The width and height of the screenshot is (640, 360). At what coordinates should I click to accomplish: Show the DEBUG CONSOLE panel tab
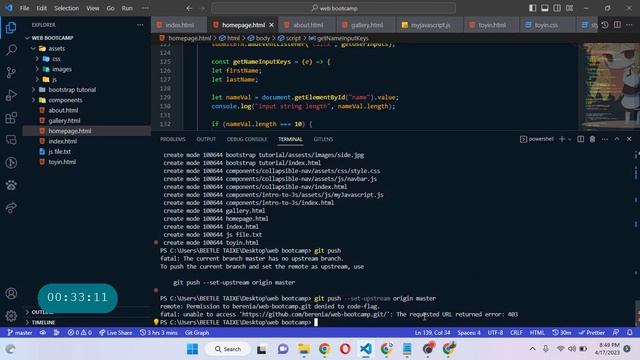[x=247, y=139]
